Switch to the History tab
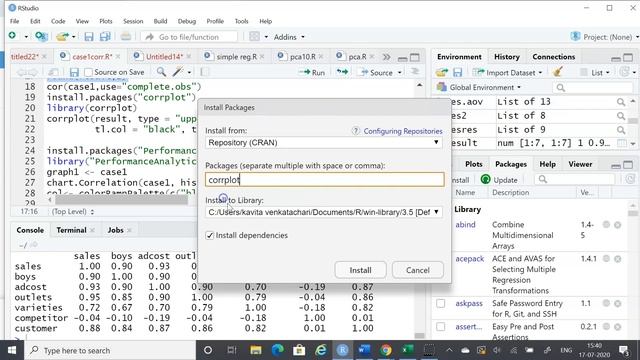 tap(507, 57)
